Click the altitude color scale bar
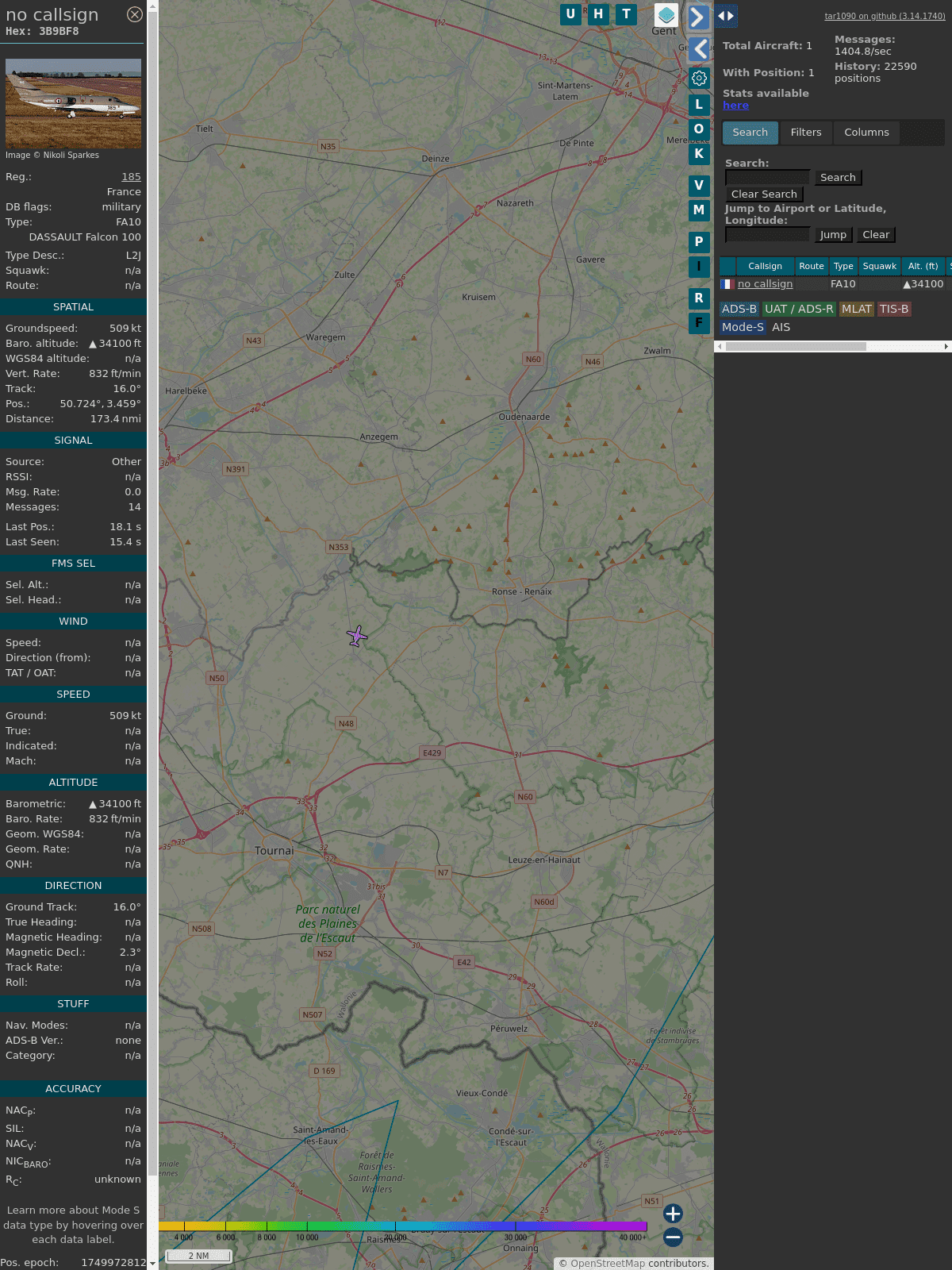 pyautogui.click(x=403, y=1226)
